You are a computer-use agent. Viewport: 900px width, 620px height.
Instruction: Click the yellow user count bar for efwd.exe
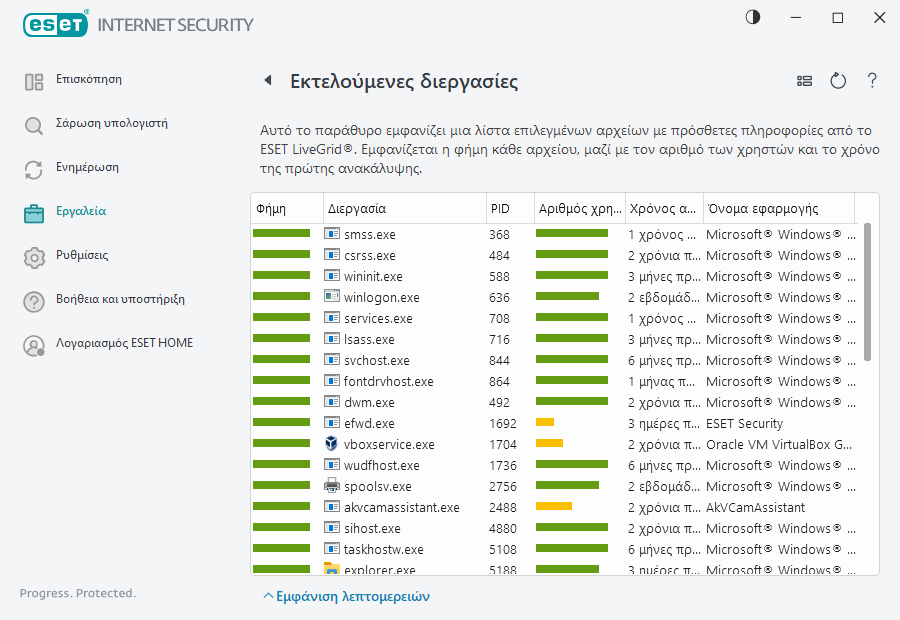click(x=545, y=423)
